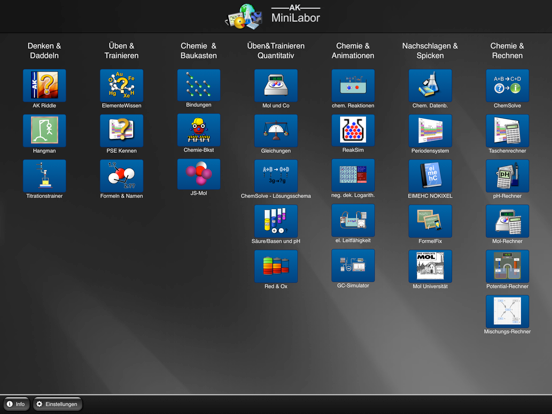Open the Potential-Rechner tool
Image resolution: width=552 pixels, height=414 pixels.
(507, 266)
